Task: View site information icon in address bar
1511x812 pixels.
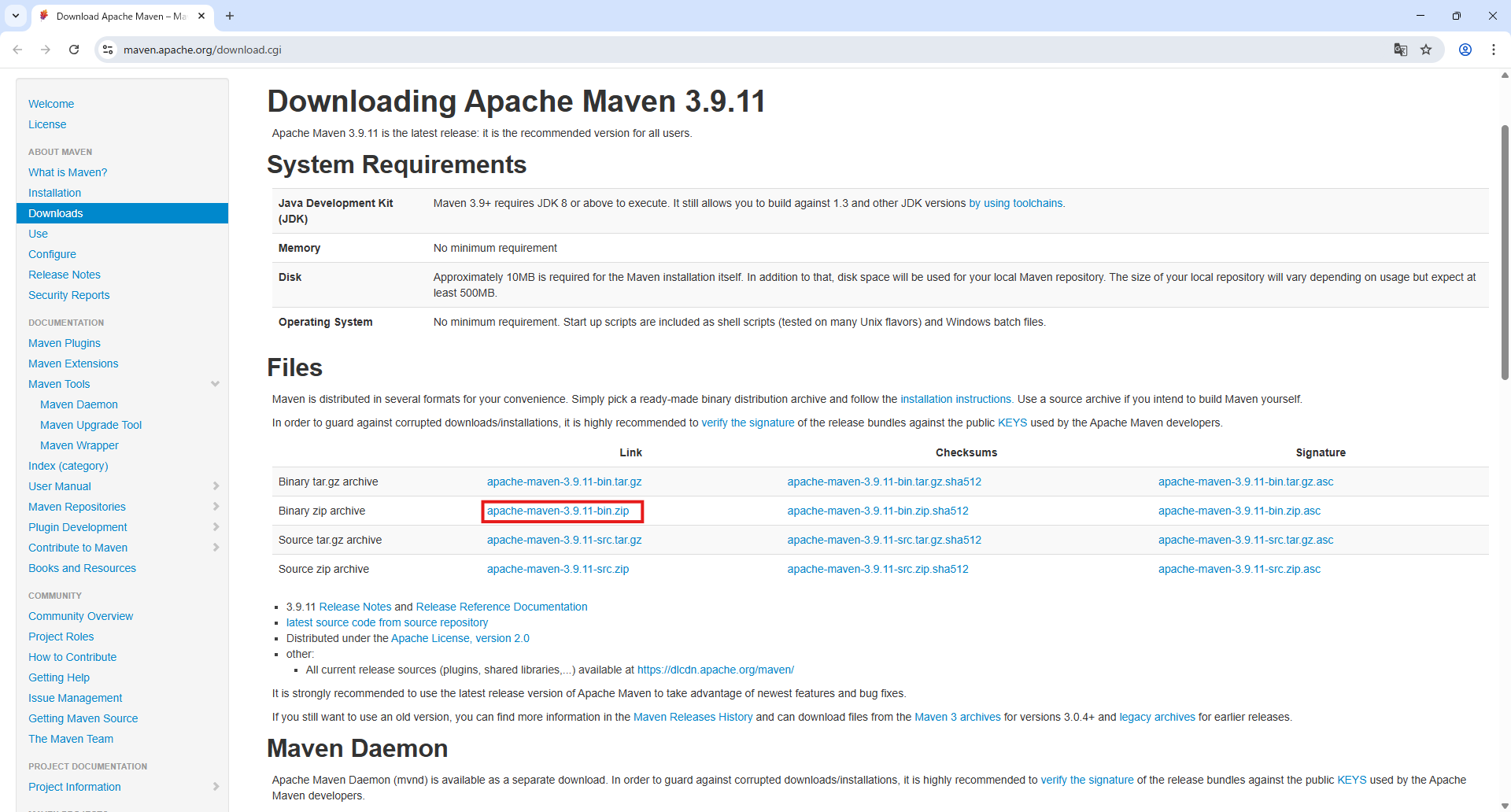Action: click(x=108, y=50)
